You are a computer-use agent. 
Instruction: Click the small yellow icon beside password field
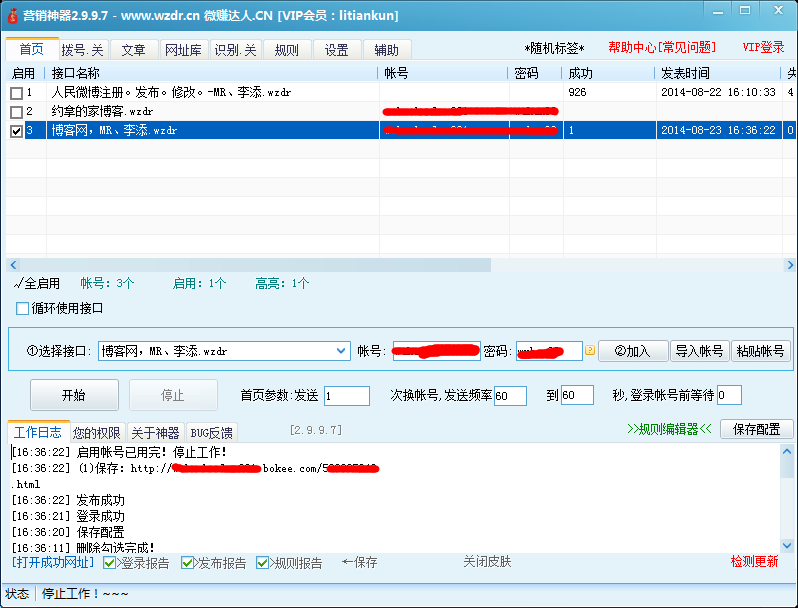[590, 351]
